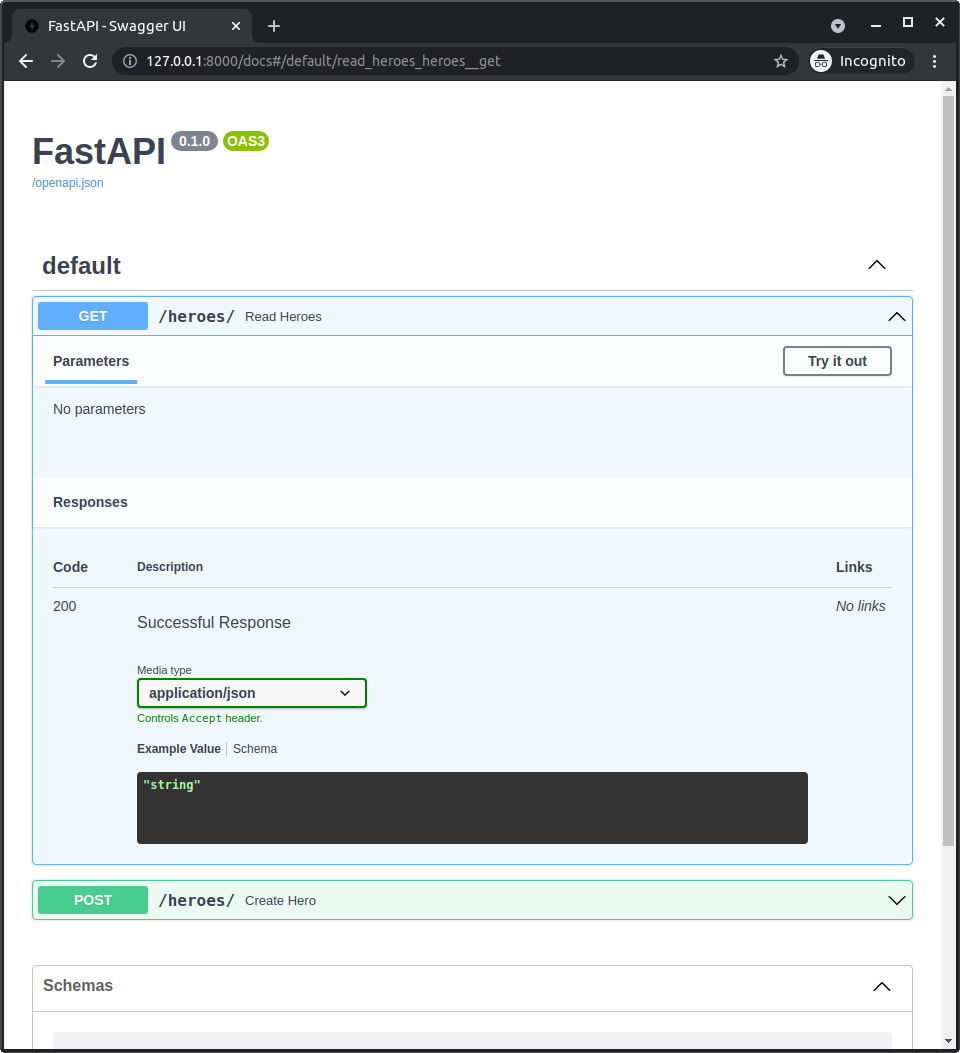Click the POST method badge for /heroes/

pyautogui.click(x=92, y=900)
